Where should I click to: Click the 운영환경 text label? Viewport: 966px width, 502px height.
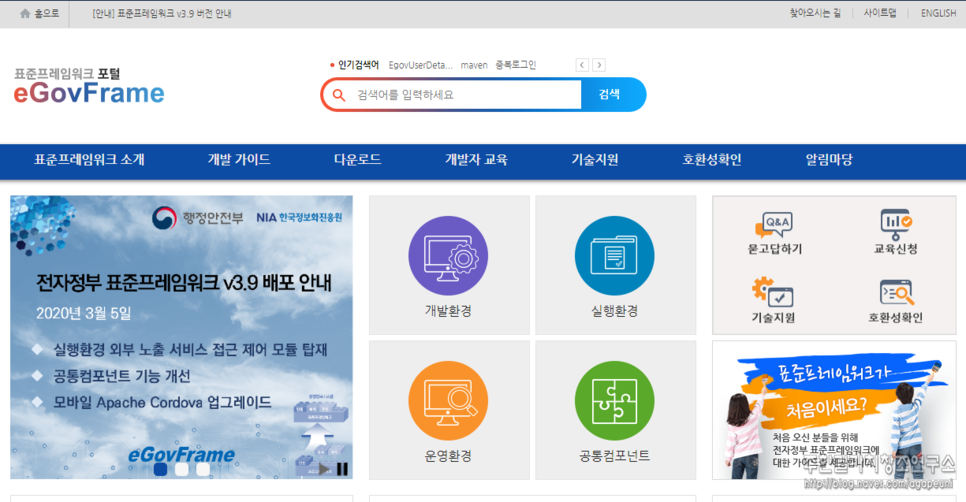point(448,456)
